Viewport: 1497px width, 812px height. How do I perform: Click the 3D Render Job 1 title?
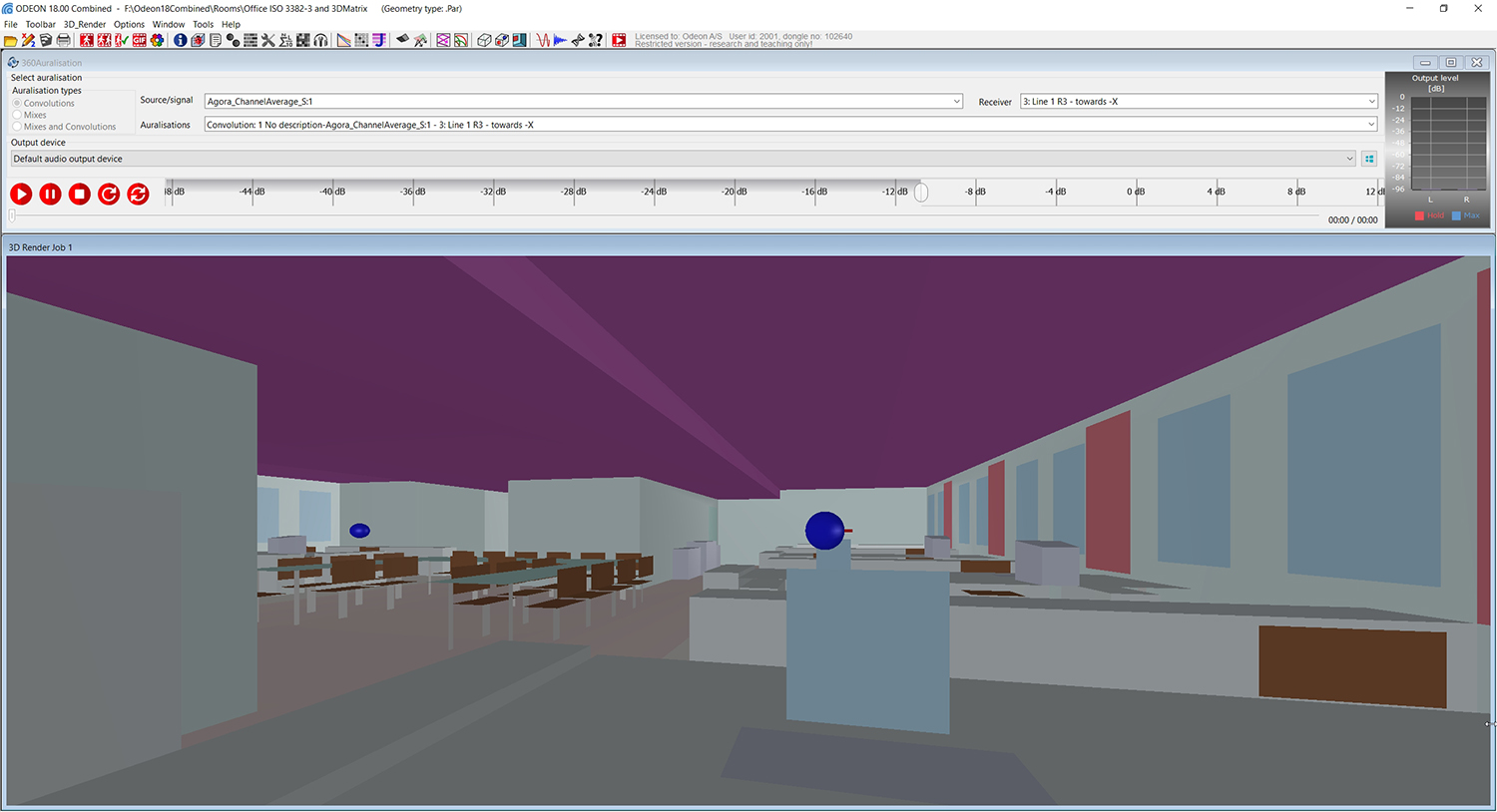(41, 247)
